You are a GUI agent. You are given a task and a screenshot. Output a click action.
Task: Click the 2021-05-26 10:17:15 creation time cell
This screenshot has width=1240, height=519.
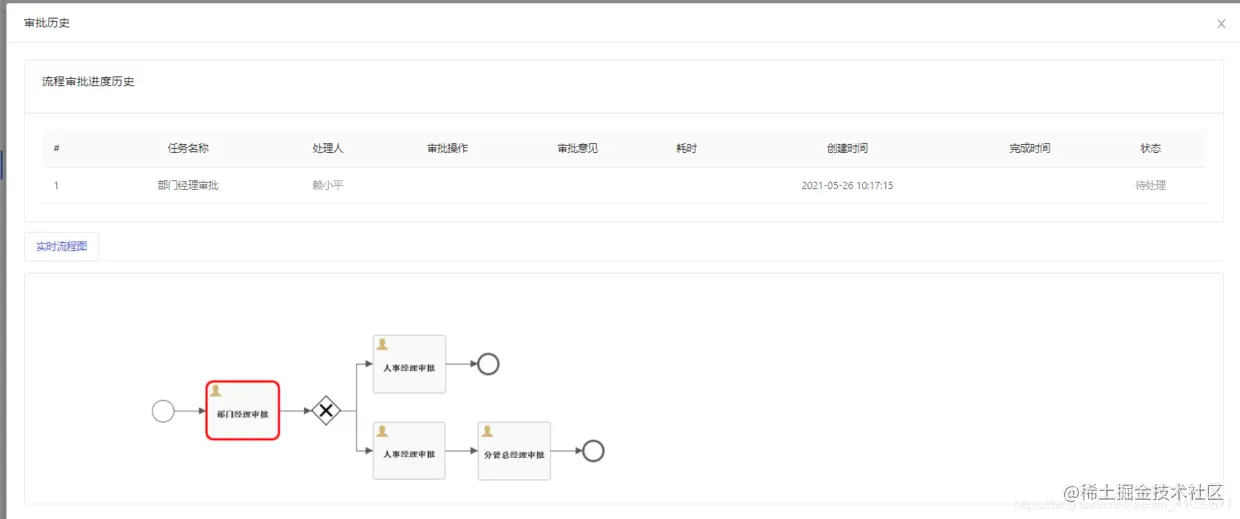[x=847, y=185]
